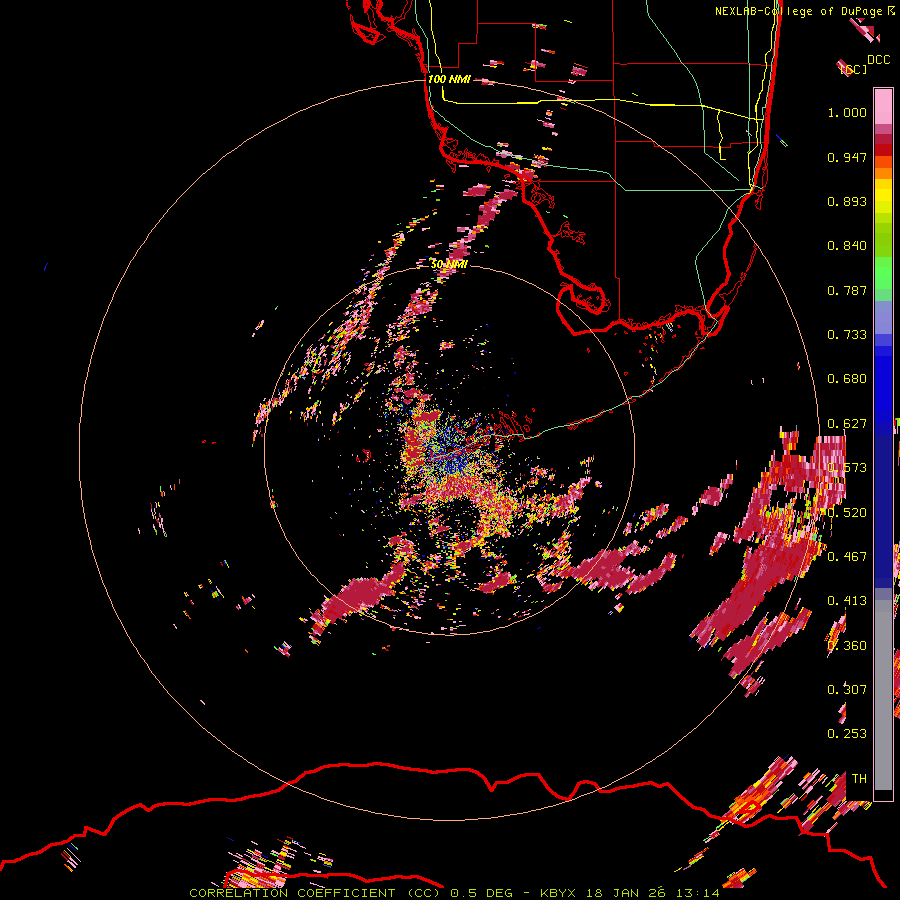
Task: Click the 0.5 DEG elevation text
Action: tap(483, 893)
